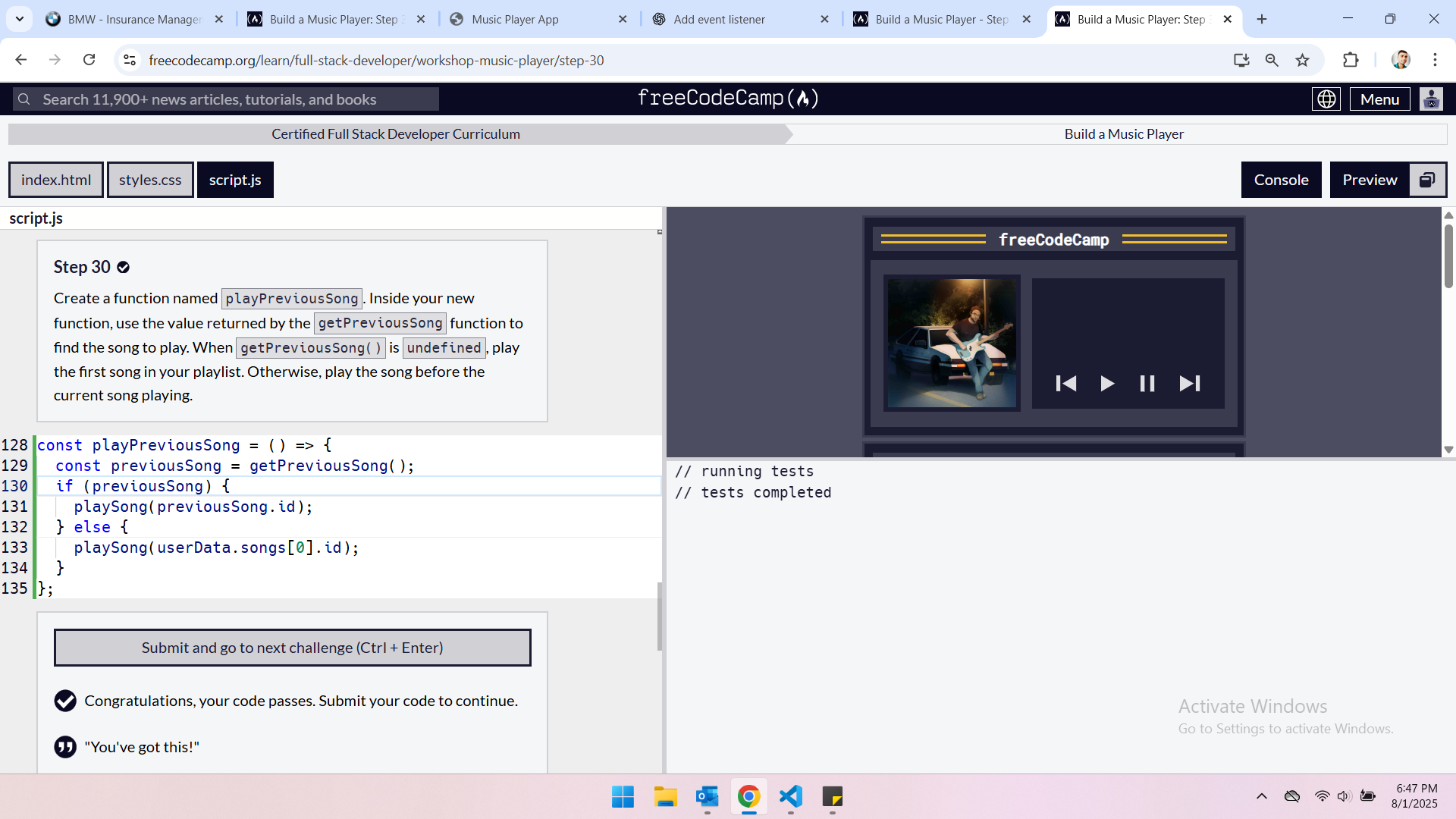Toggle the Console panel
This screenshot has width=1456, height=819.
coord(1281,180)
